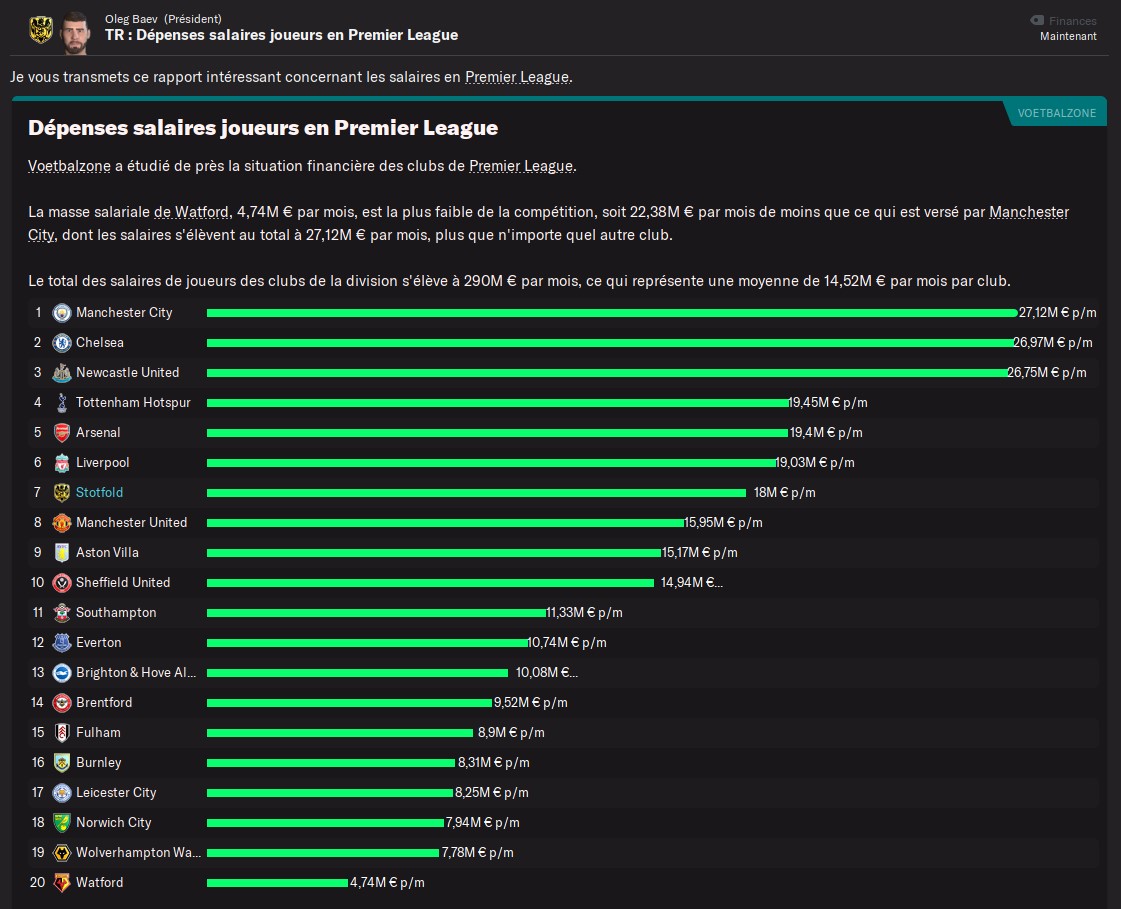Open Oleg Baev's portrait photo
The width and height of the screenshot is (1121, 909).
75,32
